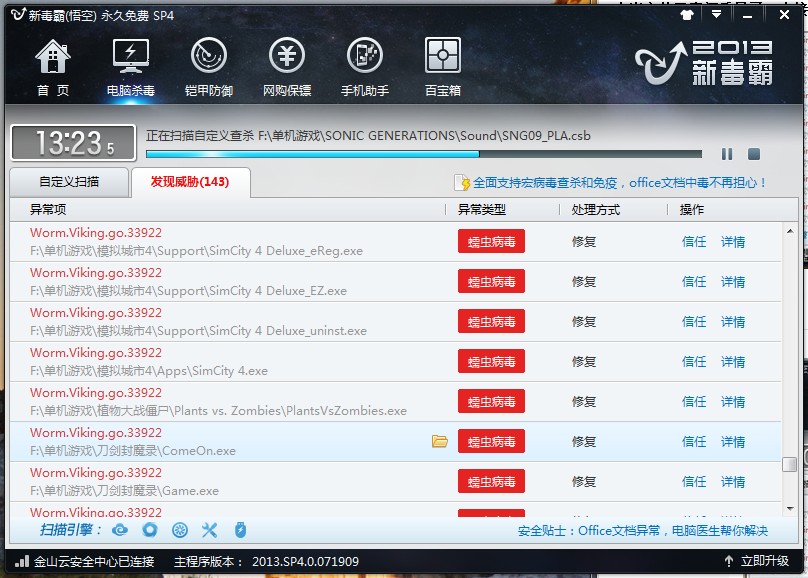The height and width of the screenshot is (578, 808).
Task: Click the cloud scan engine icon
Action: tap(120, 530)
